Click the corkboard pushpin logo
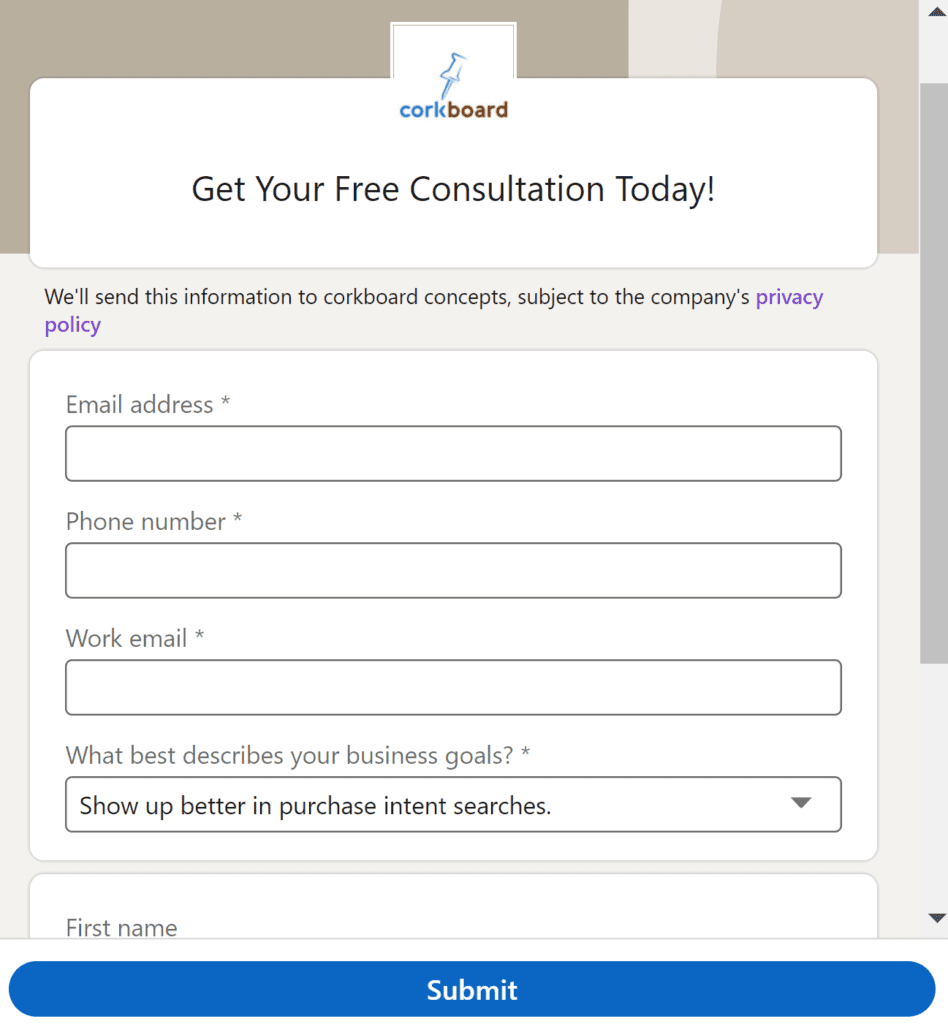 pos(453,88)
